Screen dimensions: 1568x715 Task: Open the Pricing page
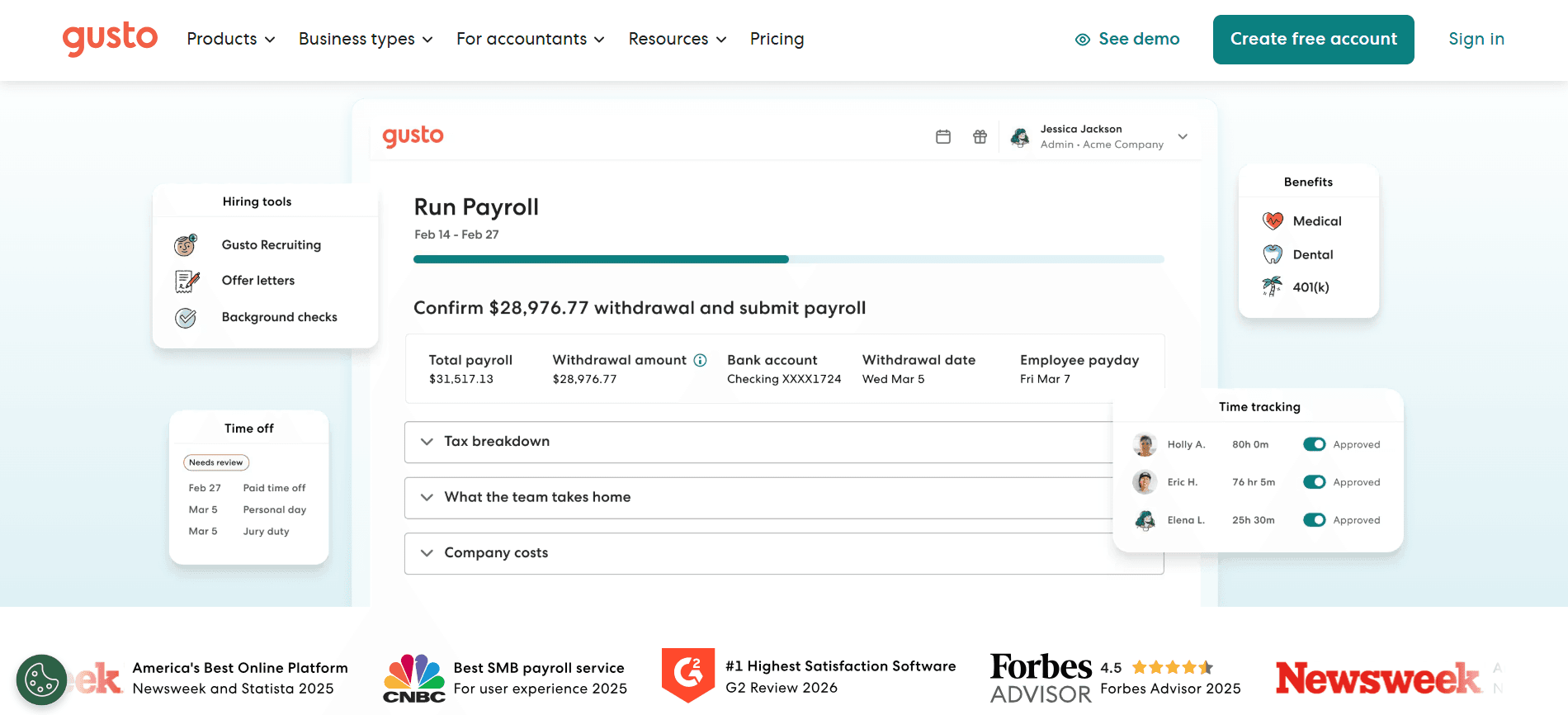pos(777,39)
